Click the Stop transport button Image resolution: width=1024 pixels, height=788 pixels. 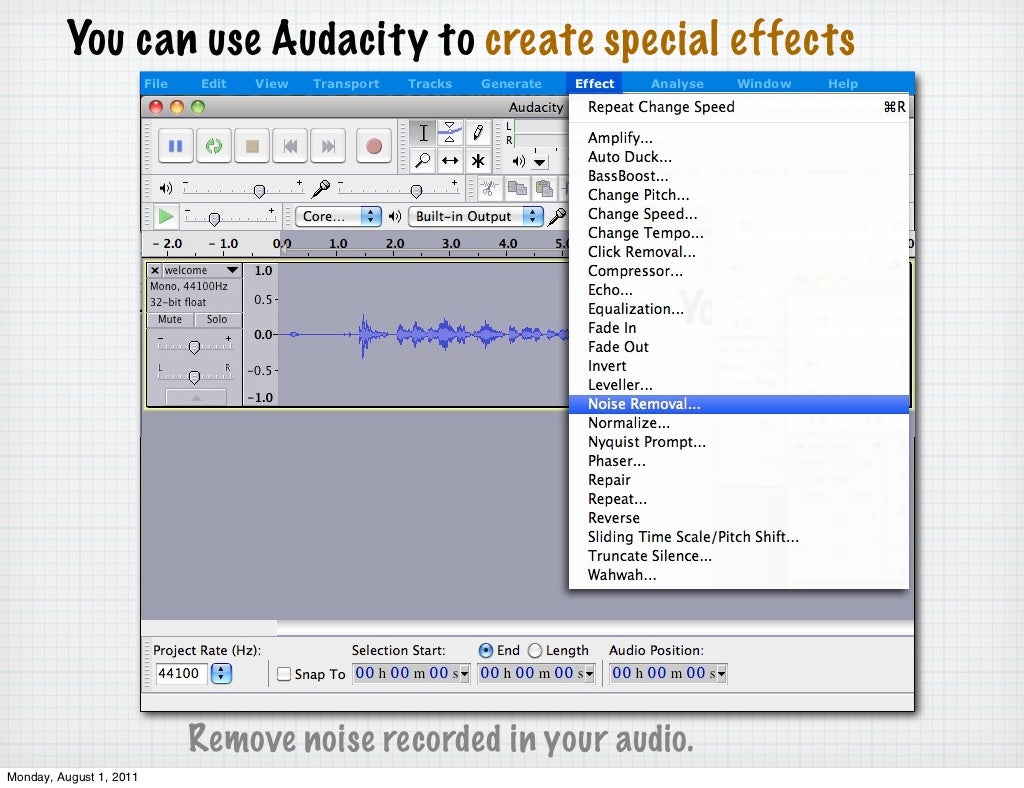point(252,146)
